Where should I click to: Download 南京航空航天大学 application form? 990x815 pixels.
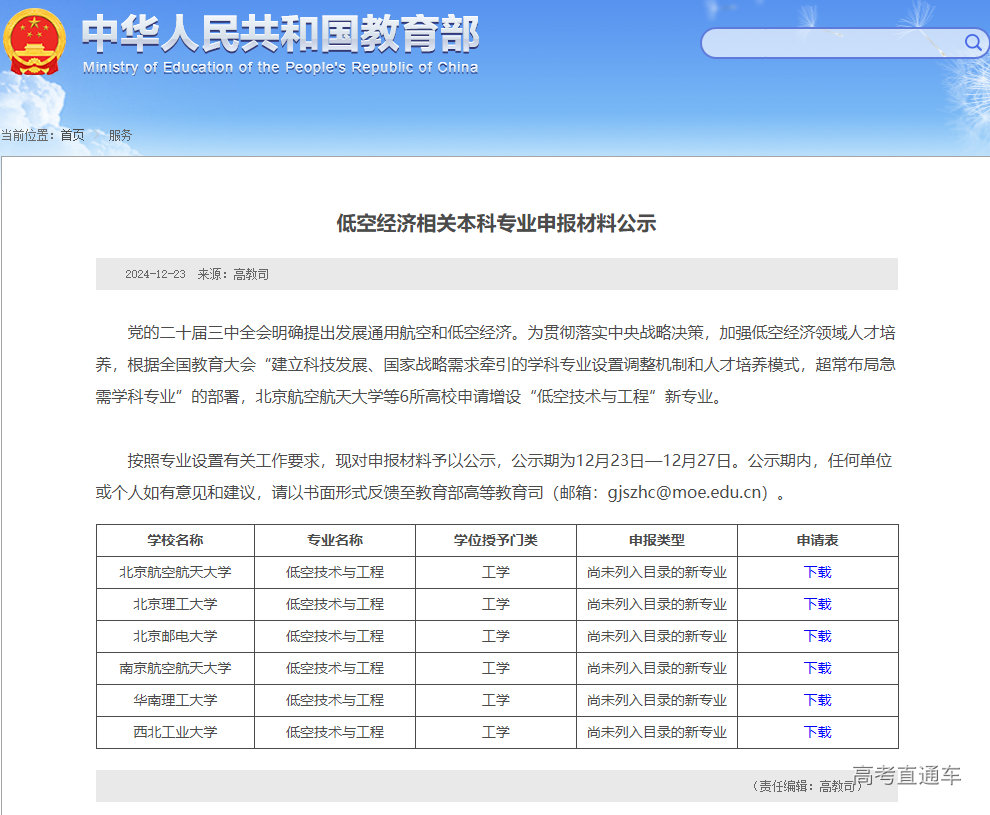(817, 668)
